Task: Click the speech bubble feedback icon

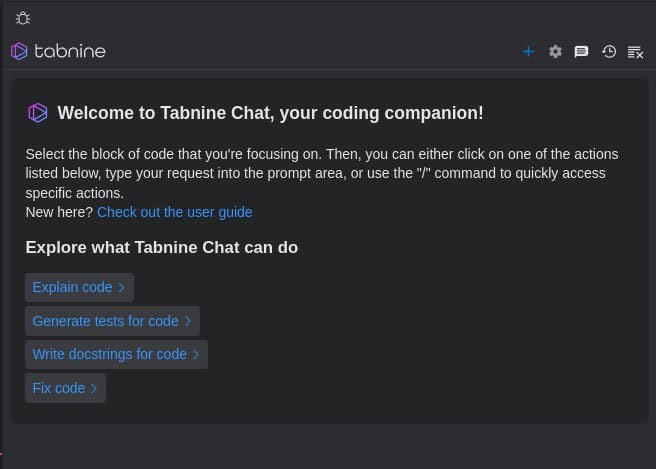Action: point(581,52)
